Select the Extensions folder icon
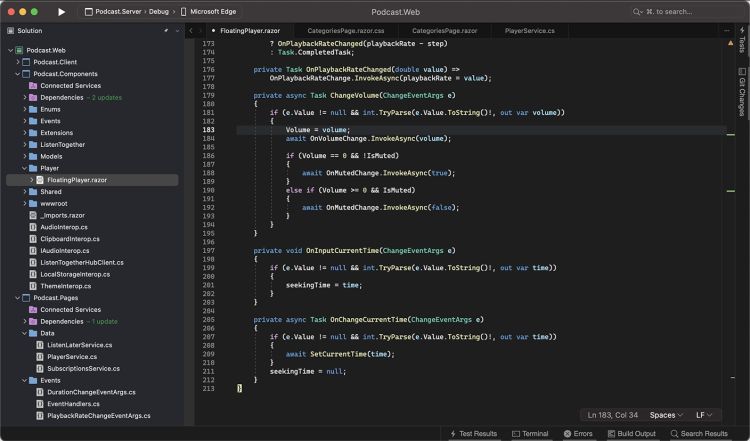Screen dimensions: 750x441 33,132
